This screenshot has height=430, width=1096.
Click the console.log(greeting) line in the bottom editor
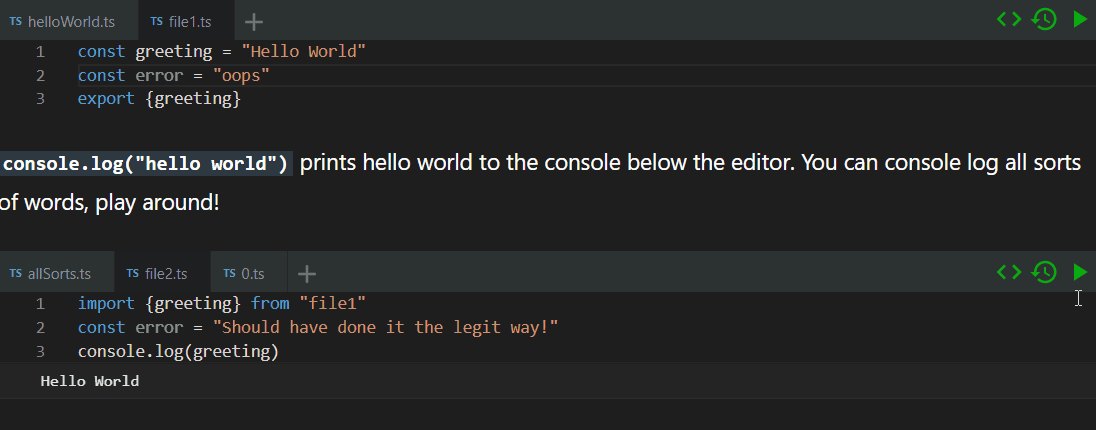(178, 351)
